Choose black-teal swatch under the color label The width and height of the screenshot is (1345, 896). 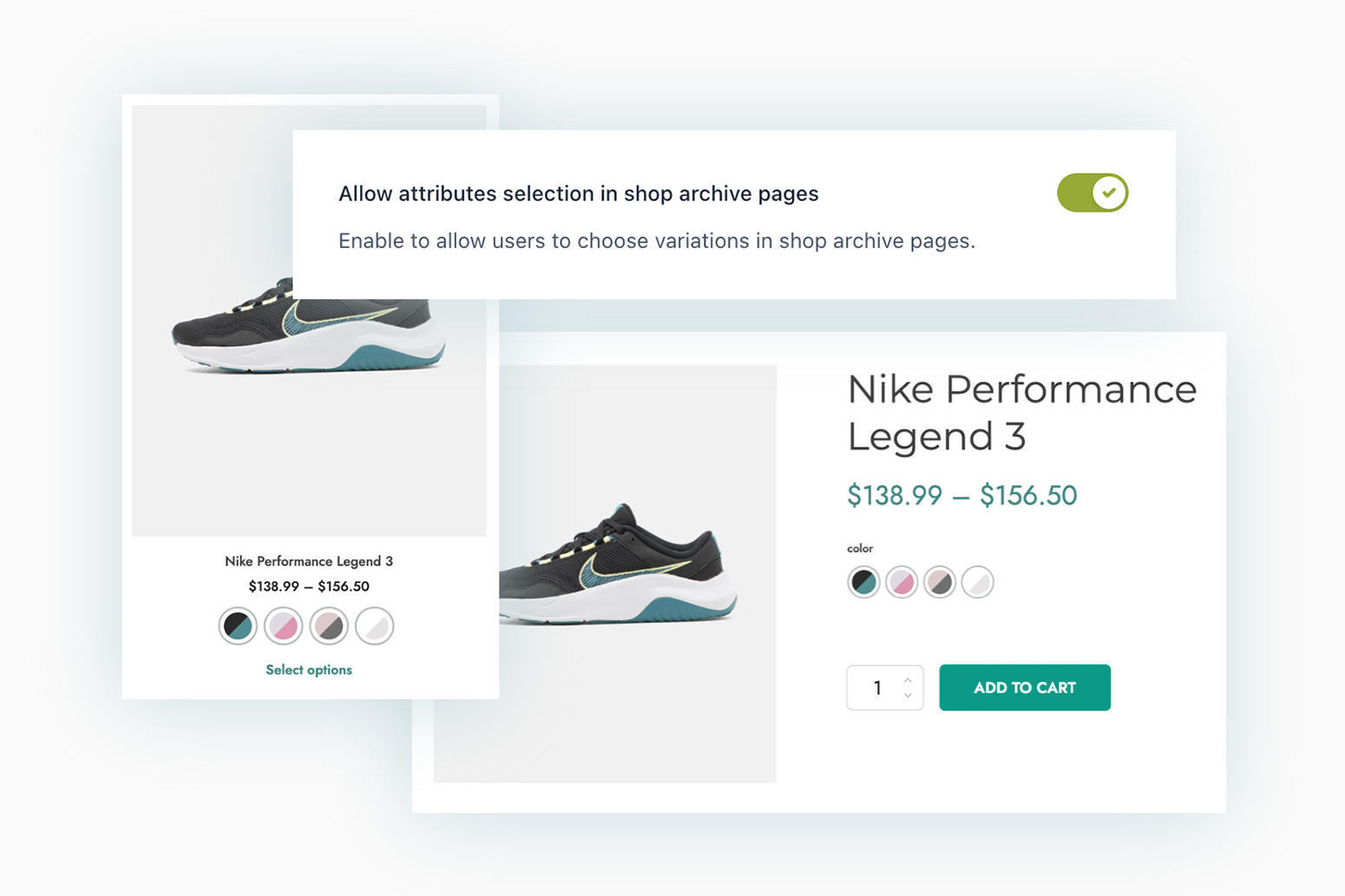[x=863, y=582]
